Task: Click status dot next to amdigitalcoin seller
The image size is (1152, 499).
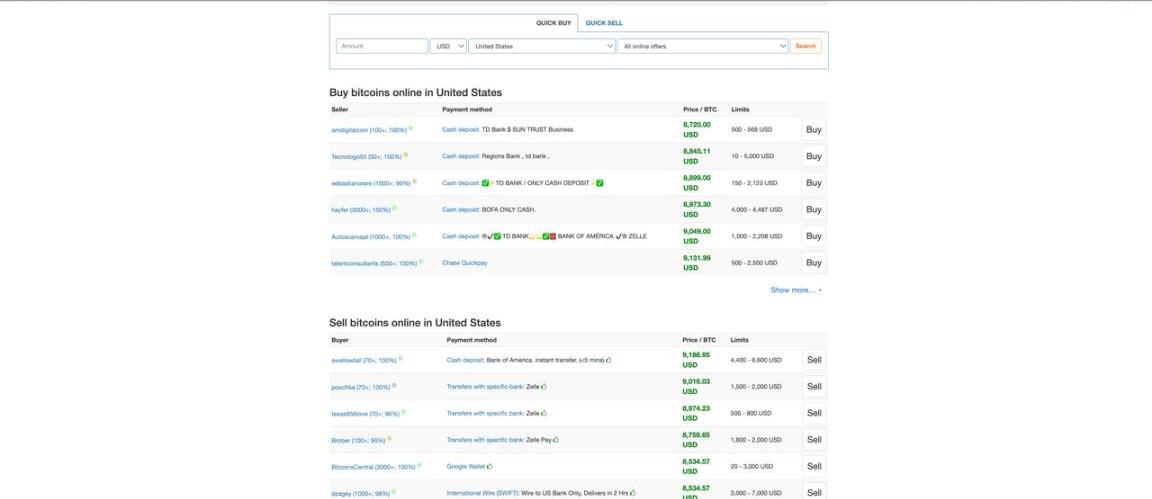Action: tap(410, 128)
